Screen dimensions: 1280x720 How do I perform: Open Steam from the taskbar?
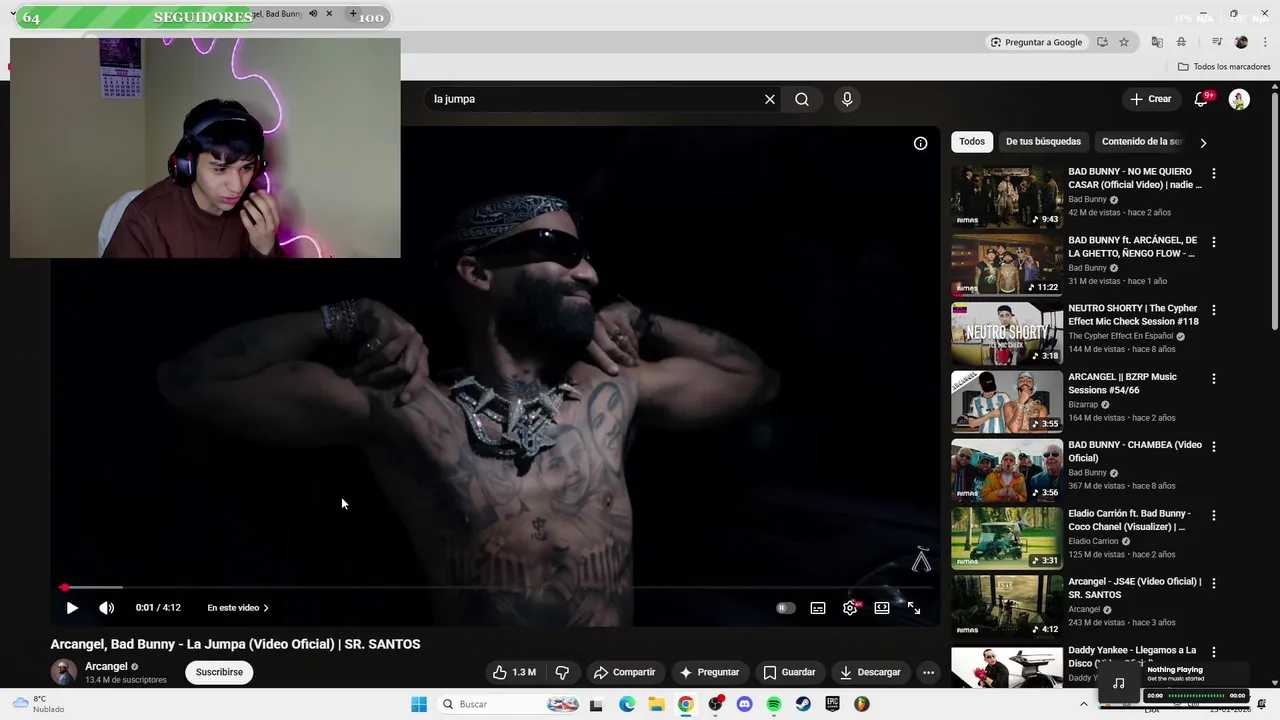pyautogui.click(x=803, y=704)
